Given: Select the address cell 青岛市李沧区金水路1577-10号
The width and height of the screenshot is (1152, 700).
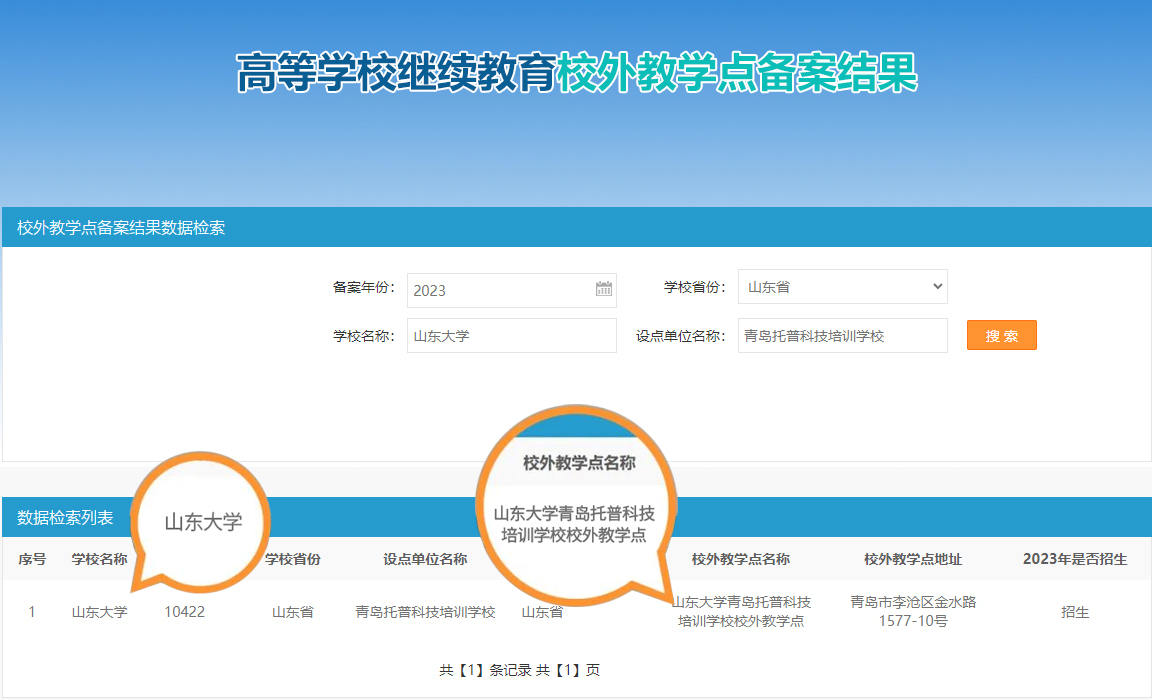Looking at the screenshot, I should pos(913,612).
